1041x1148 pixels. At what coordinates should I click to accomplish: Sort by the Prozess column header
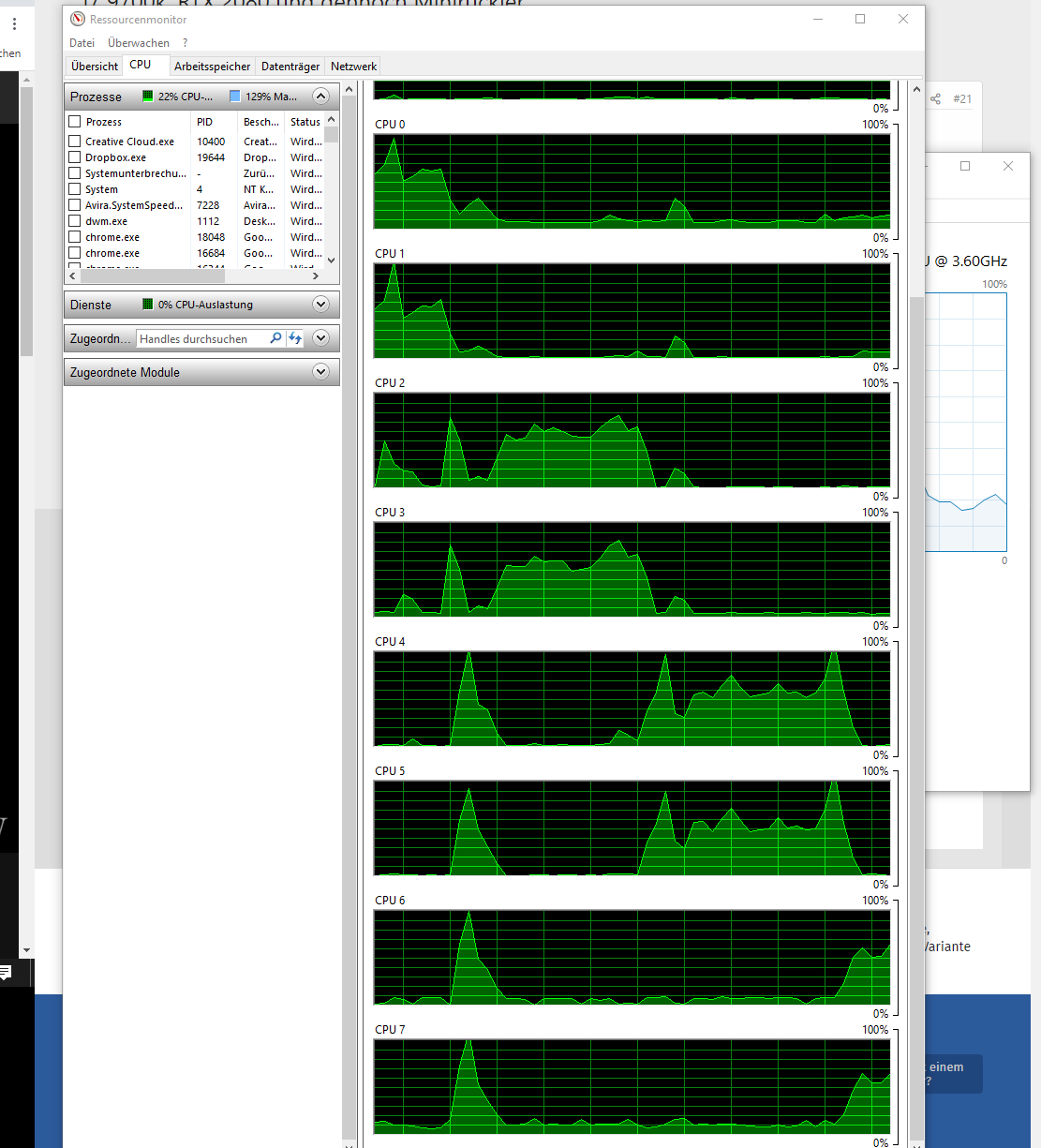click(x=129, y=122)
